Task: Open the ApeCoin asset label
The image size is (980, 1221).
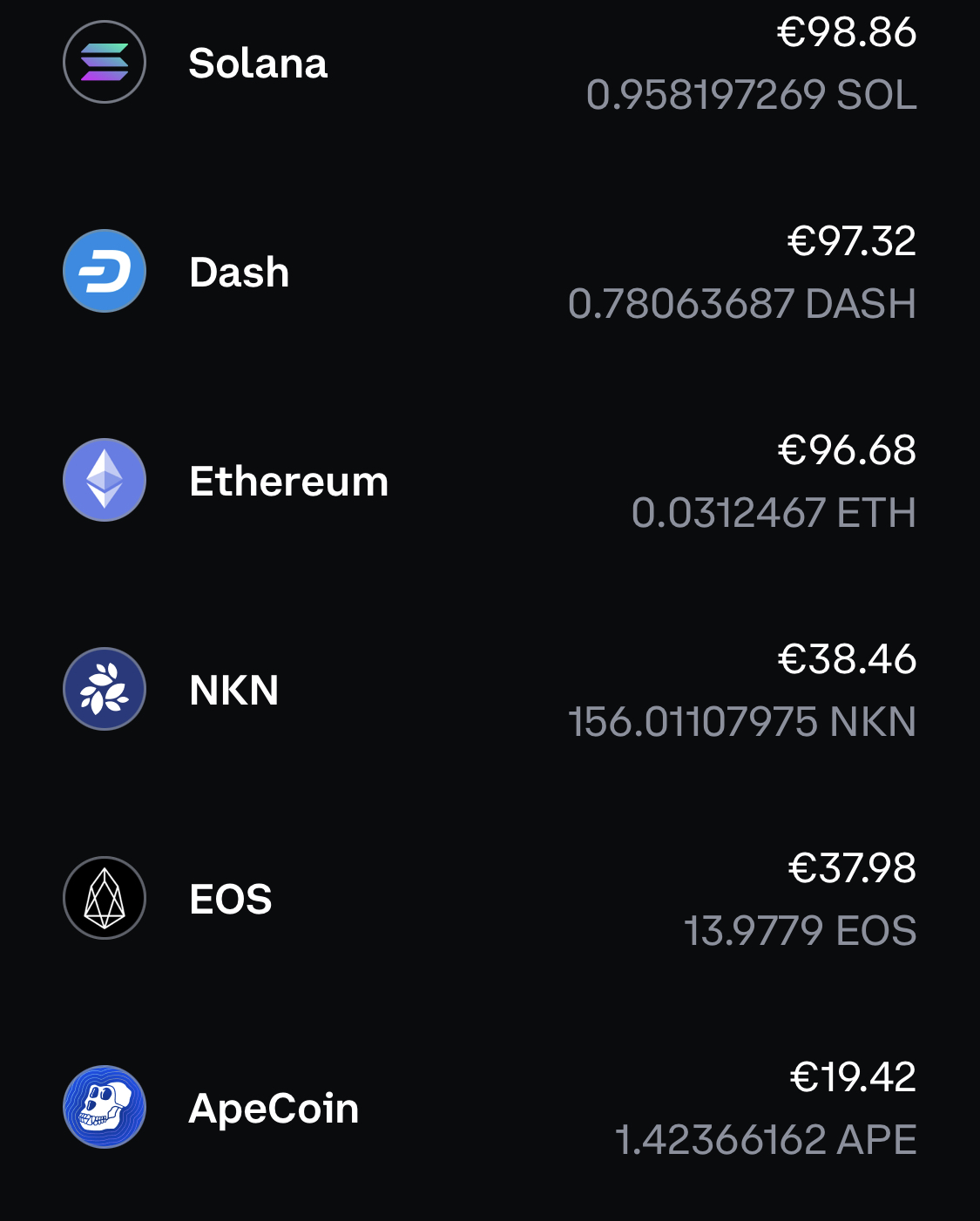Action: pos(274,1109)
